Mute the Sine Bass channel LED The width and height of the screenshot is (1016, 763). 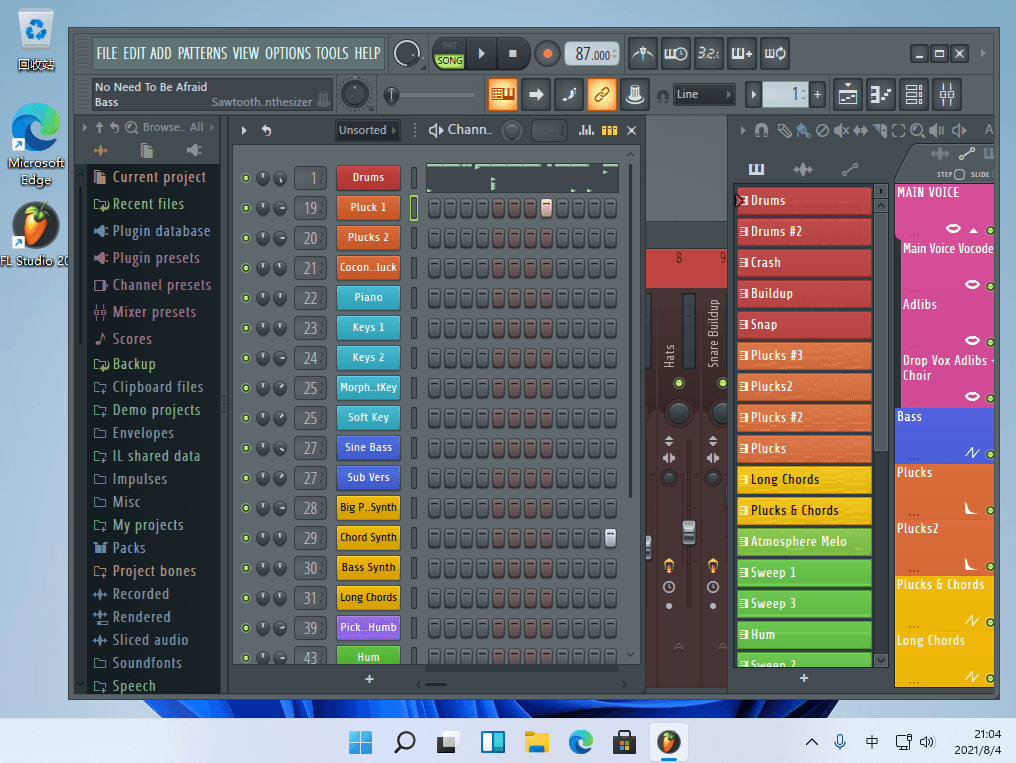click(246, 448)
